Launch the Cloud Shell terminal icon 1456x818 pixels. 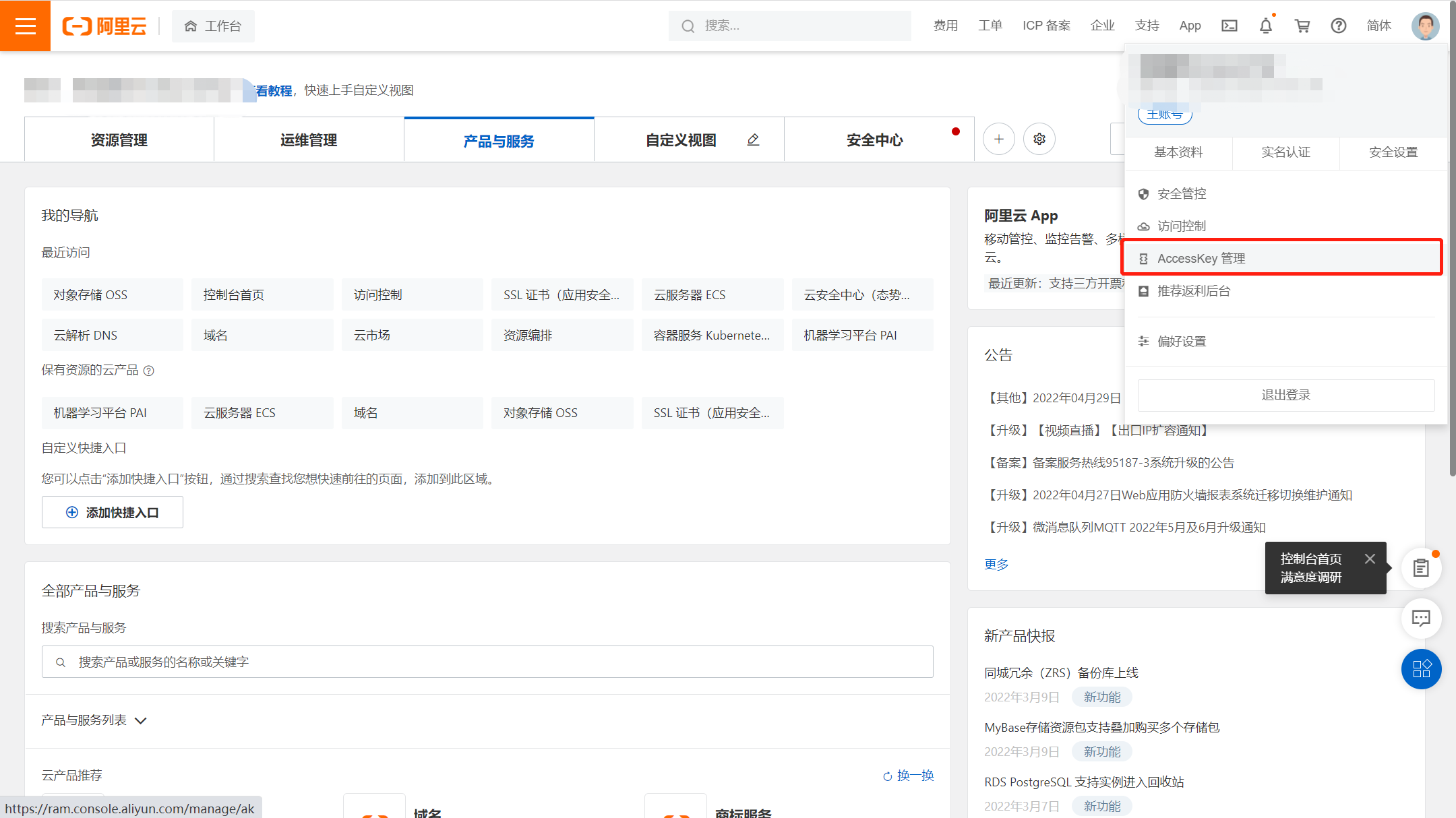1229,26
